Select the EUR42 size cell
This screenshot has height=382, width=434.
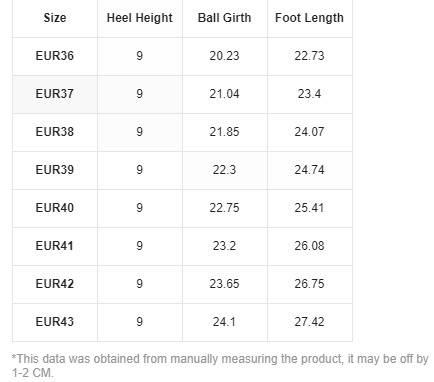[55, 284]
